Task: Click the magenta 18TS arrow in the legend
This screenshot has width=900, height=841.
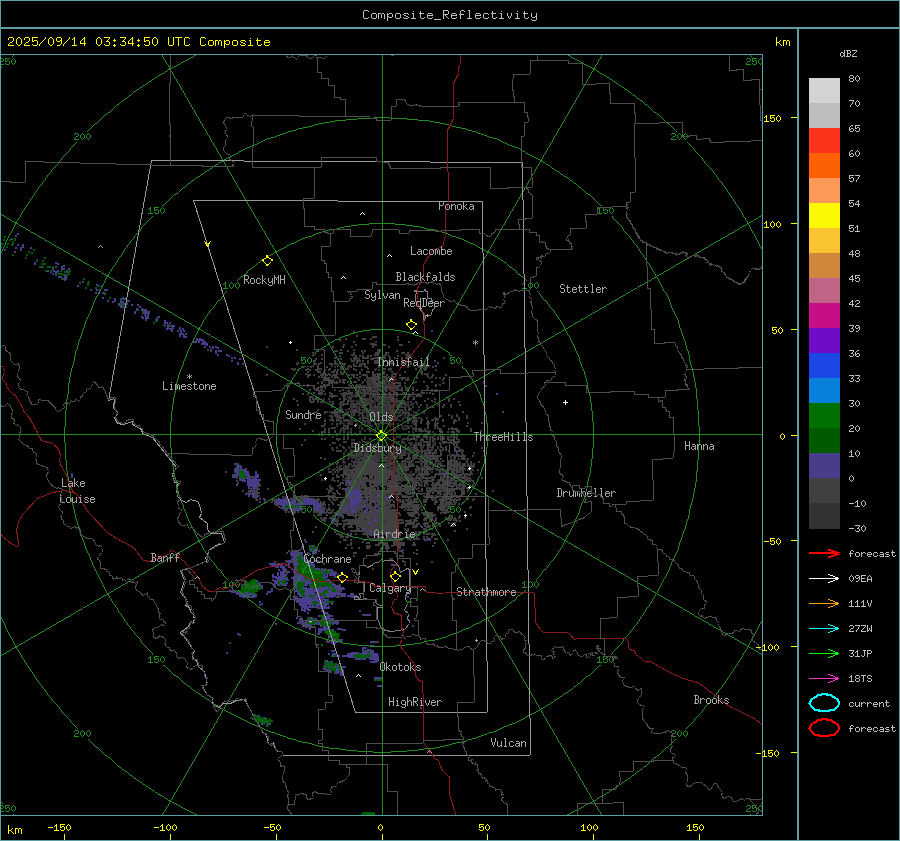Action: (x=824, y=679)
